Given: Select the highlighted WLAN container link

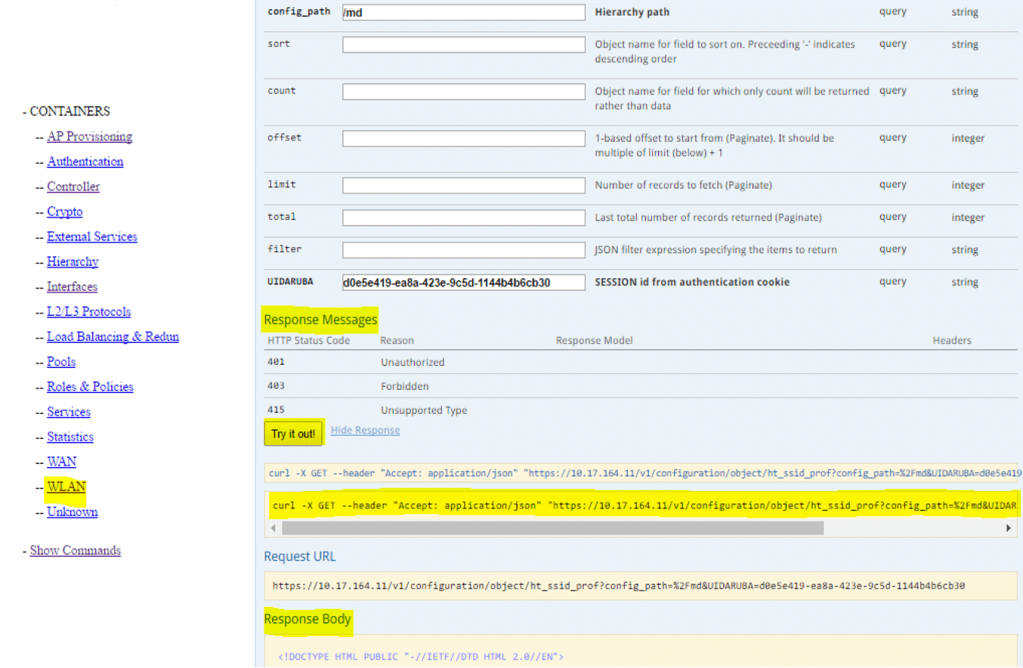Looking at the screenshot, I should click(66, 487).
